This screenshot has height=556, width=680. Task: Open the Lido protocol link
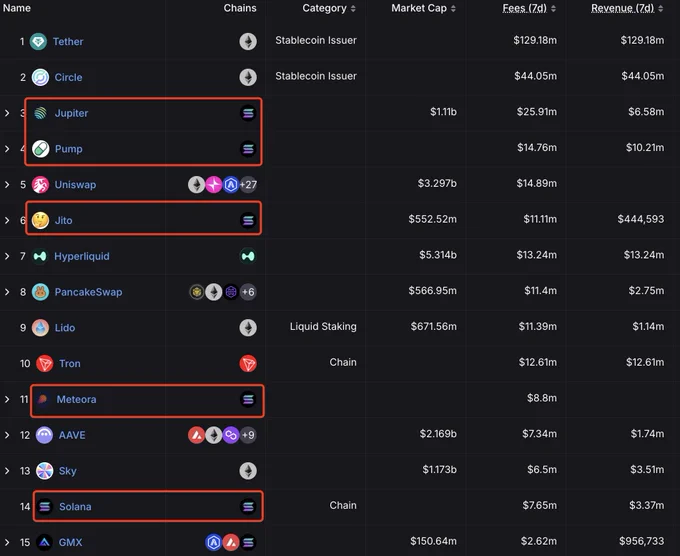point(65,328)
